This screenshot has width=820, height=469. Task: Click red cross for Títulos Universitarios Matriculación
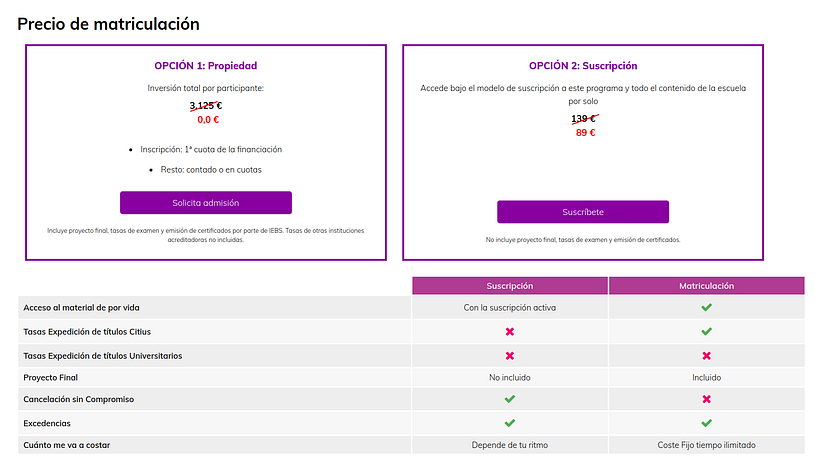coord(706,356)
